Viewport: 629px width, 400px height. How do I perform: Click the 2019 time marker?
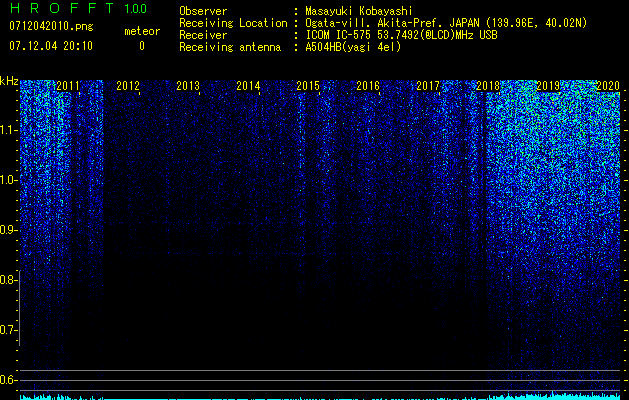[548, 86]
